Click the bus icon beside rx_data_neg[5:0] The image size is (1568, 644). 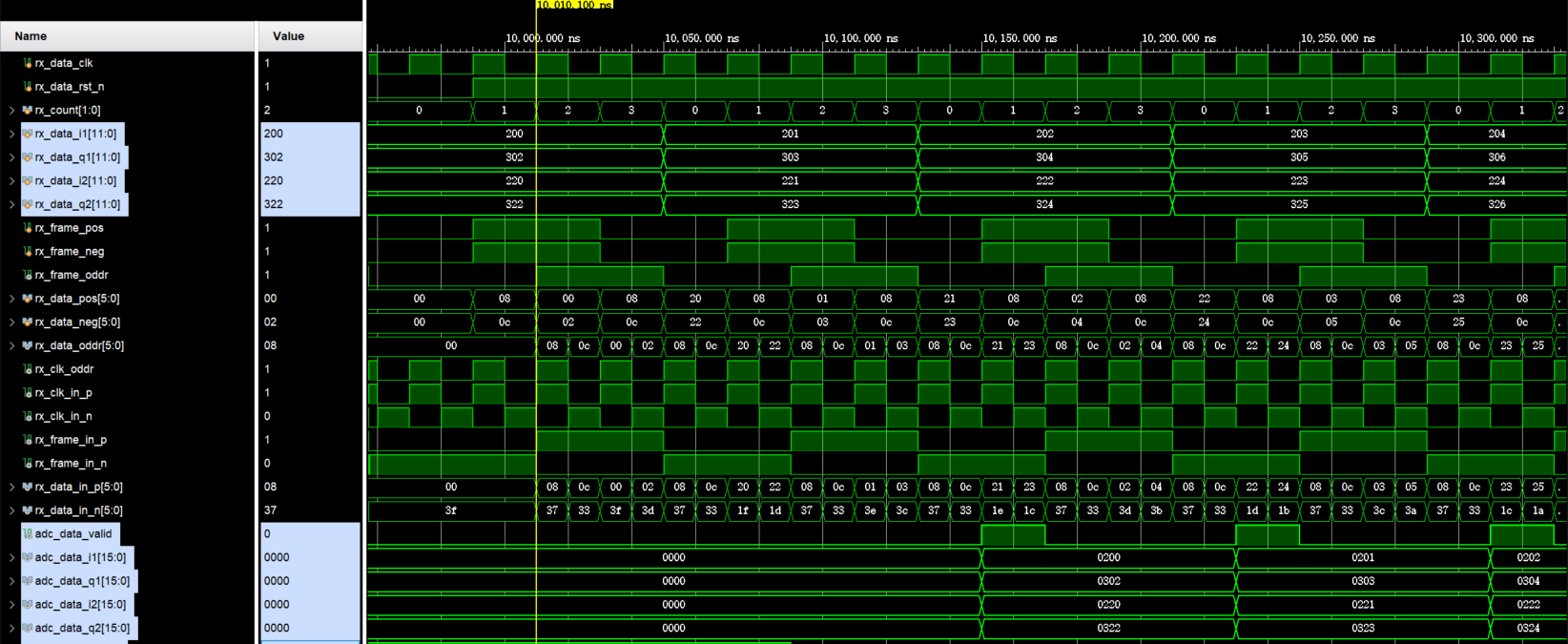pos(28,322)
